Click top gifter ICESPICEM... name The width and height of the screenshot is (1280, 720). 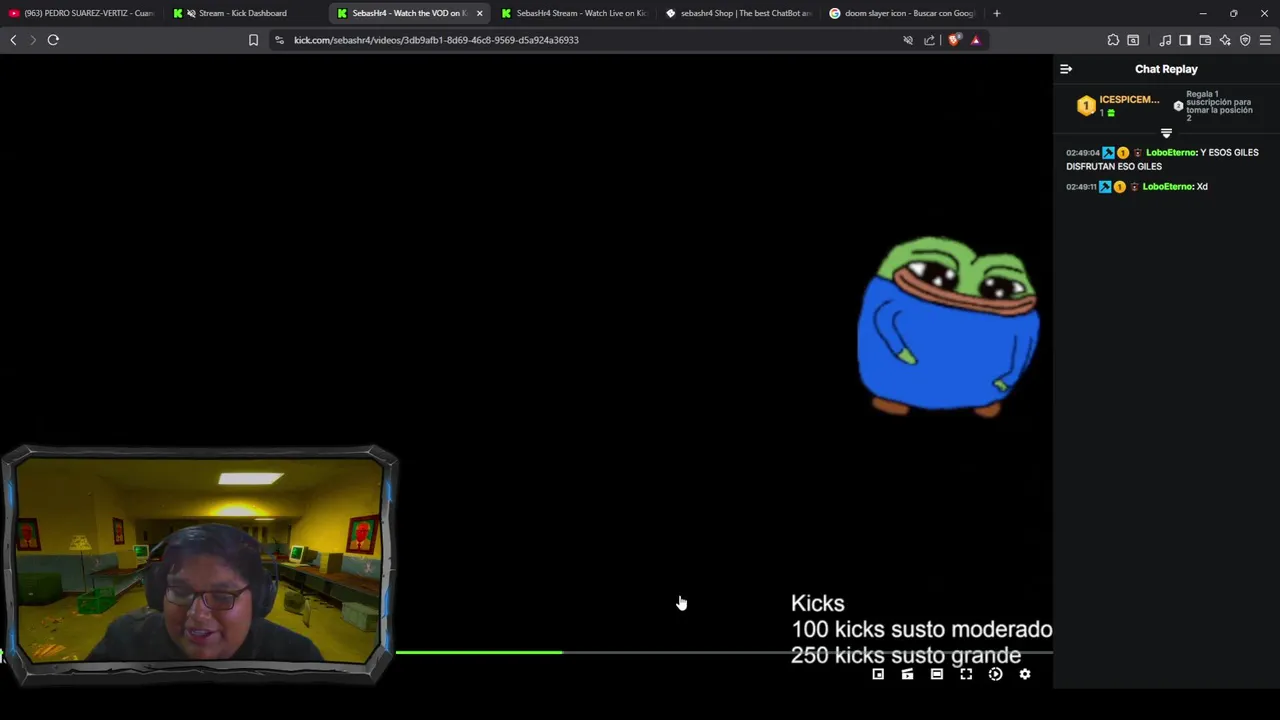coord(1129,100)
